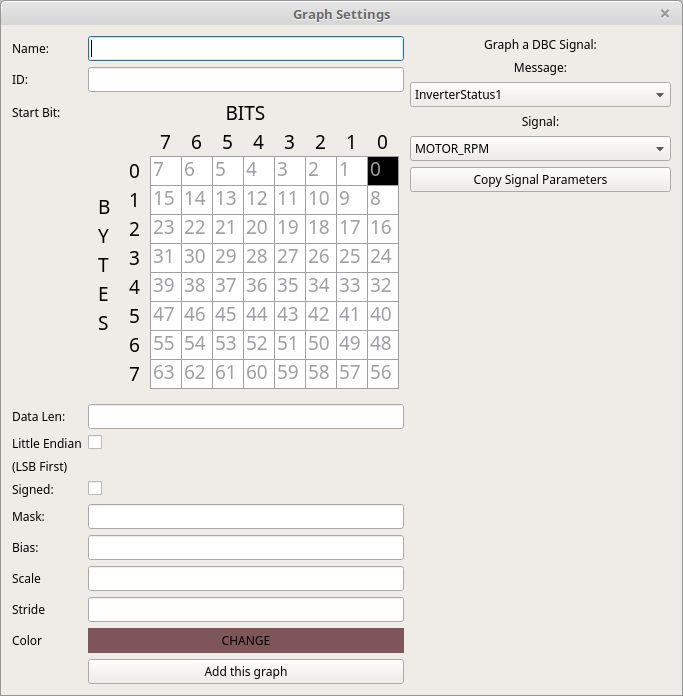Click bit 39 in the grid
683x696 pixels.
coord(166,287)
